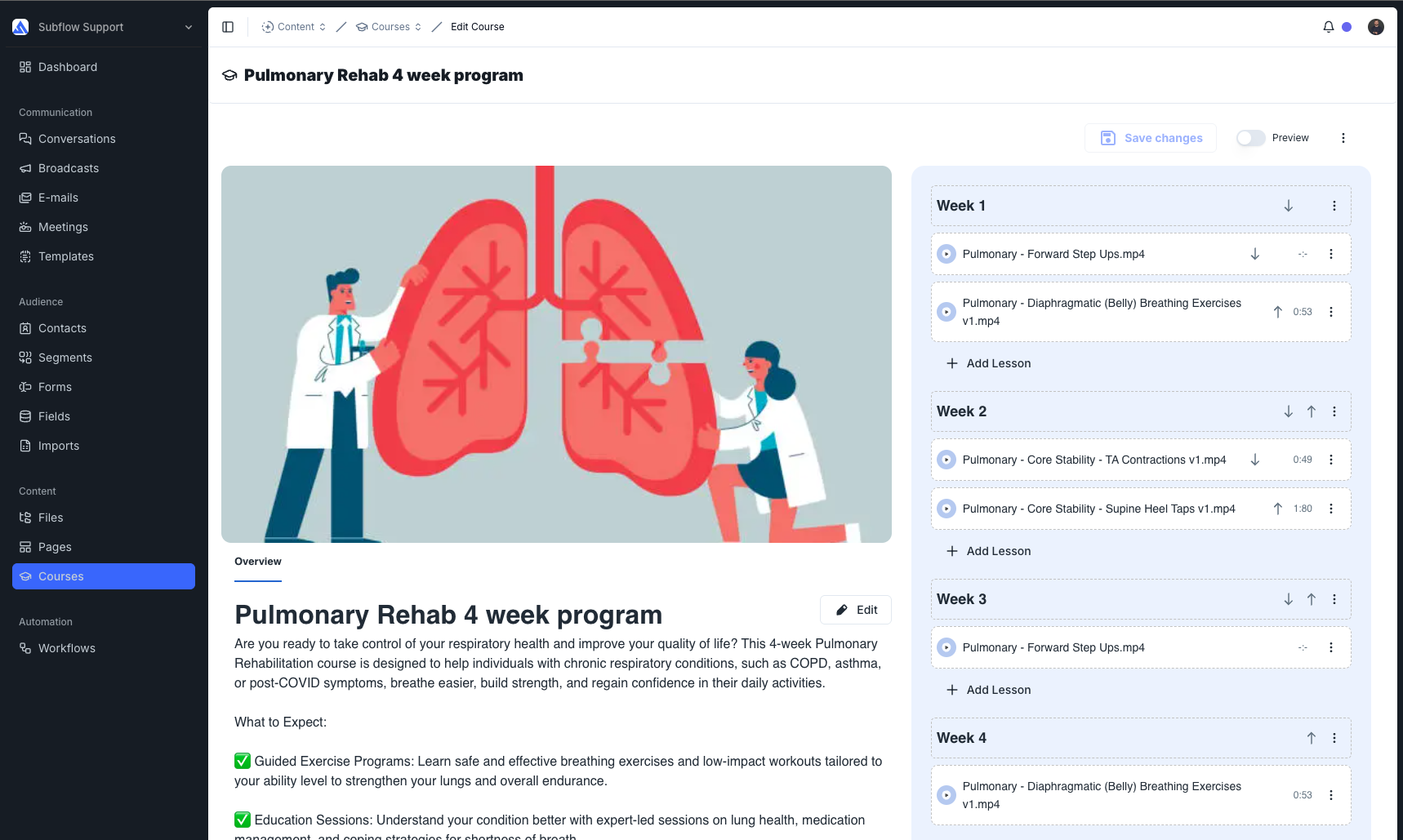Click play icon of TA Contractions lesson
Screen dimensions: 1403x840
pos(946,460)
